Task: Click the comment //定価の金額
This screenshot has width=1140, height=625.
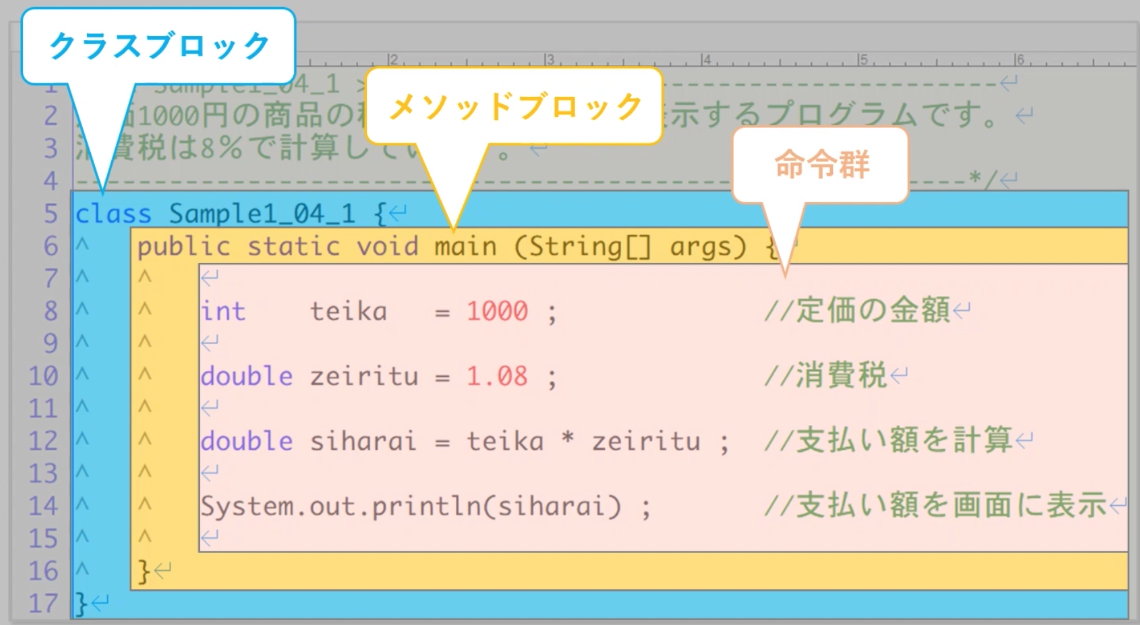Action: click(x=857, y=310)
